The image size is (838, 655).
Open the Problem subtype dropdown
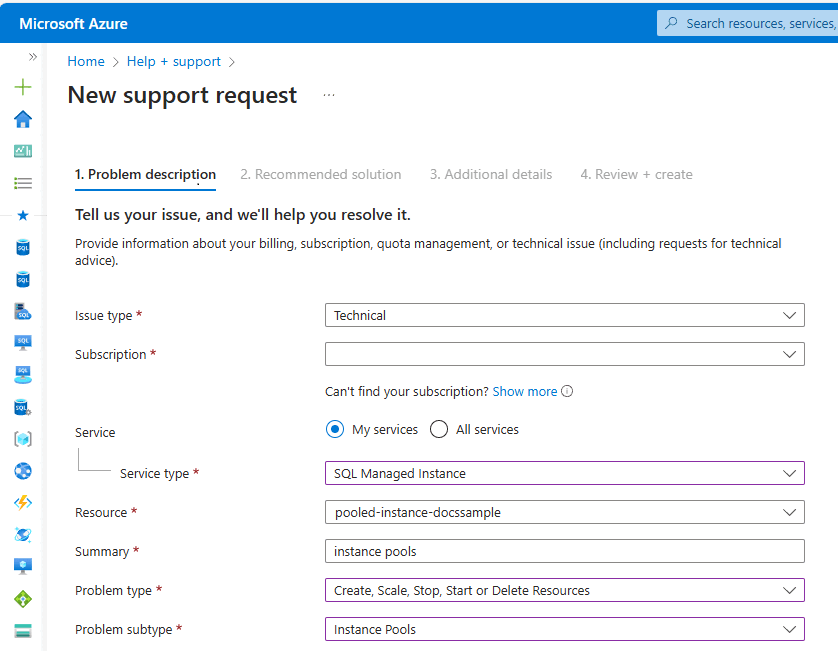coord(565,629)
